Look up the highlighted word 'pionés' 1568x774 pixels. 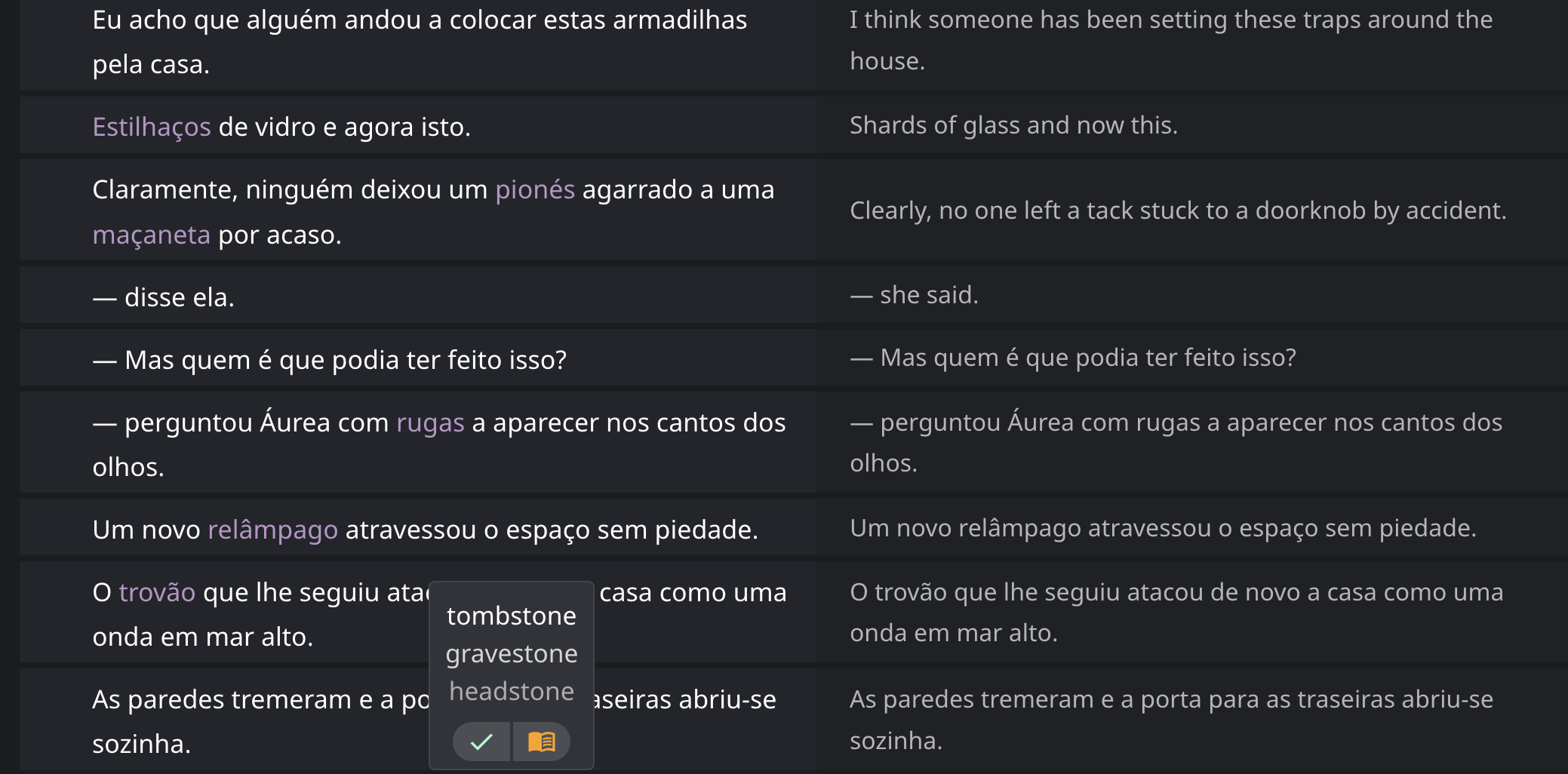pos(534,189)
